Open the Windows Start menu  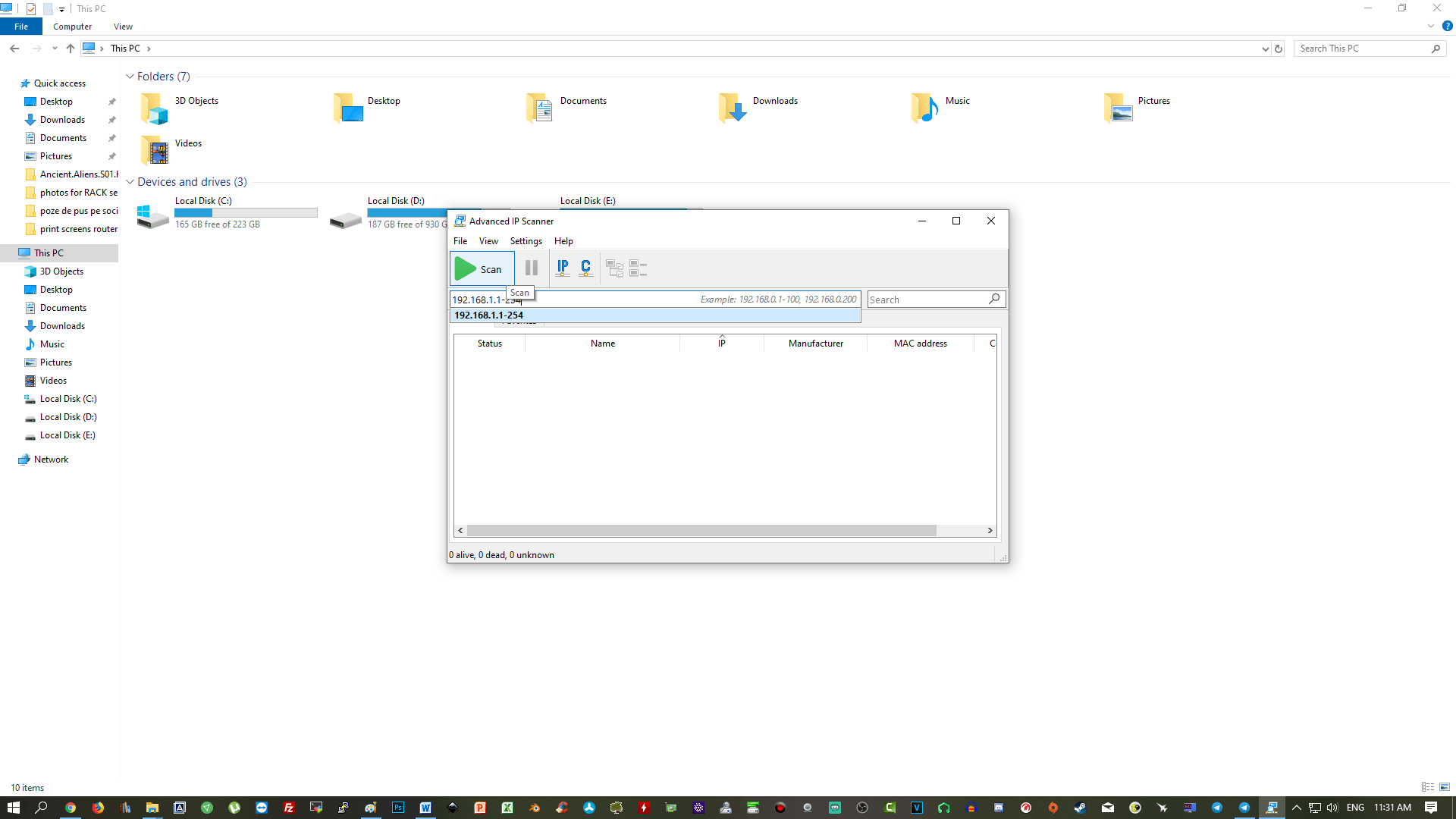[14, 808]
